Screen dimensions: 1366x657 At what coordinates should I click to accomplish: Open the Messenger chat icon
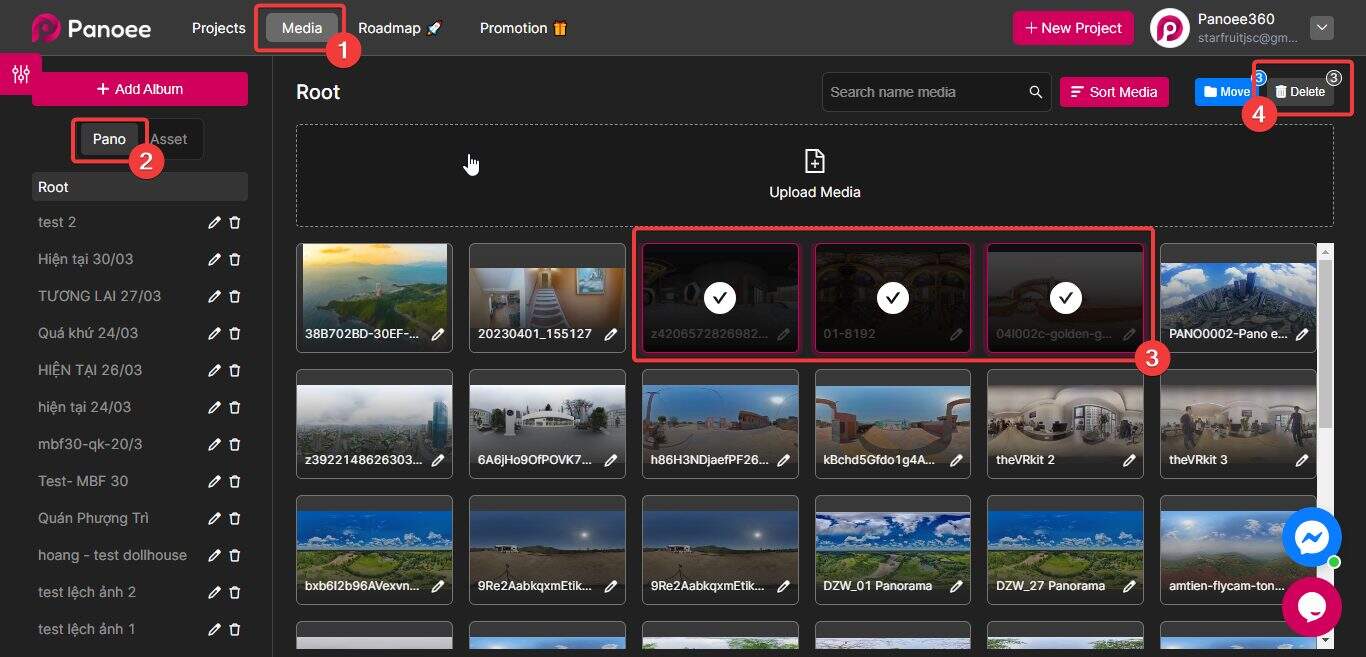1311,538
